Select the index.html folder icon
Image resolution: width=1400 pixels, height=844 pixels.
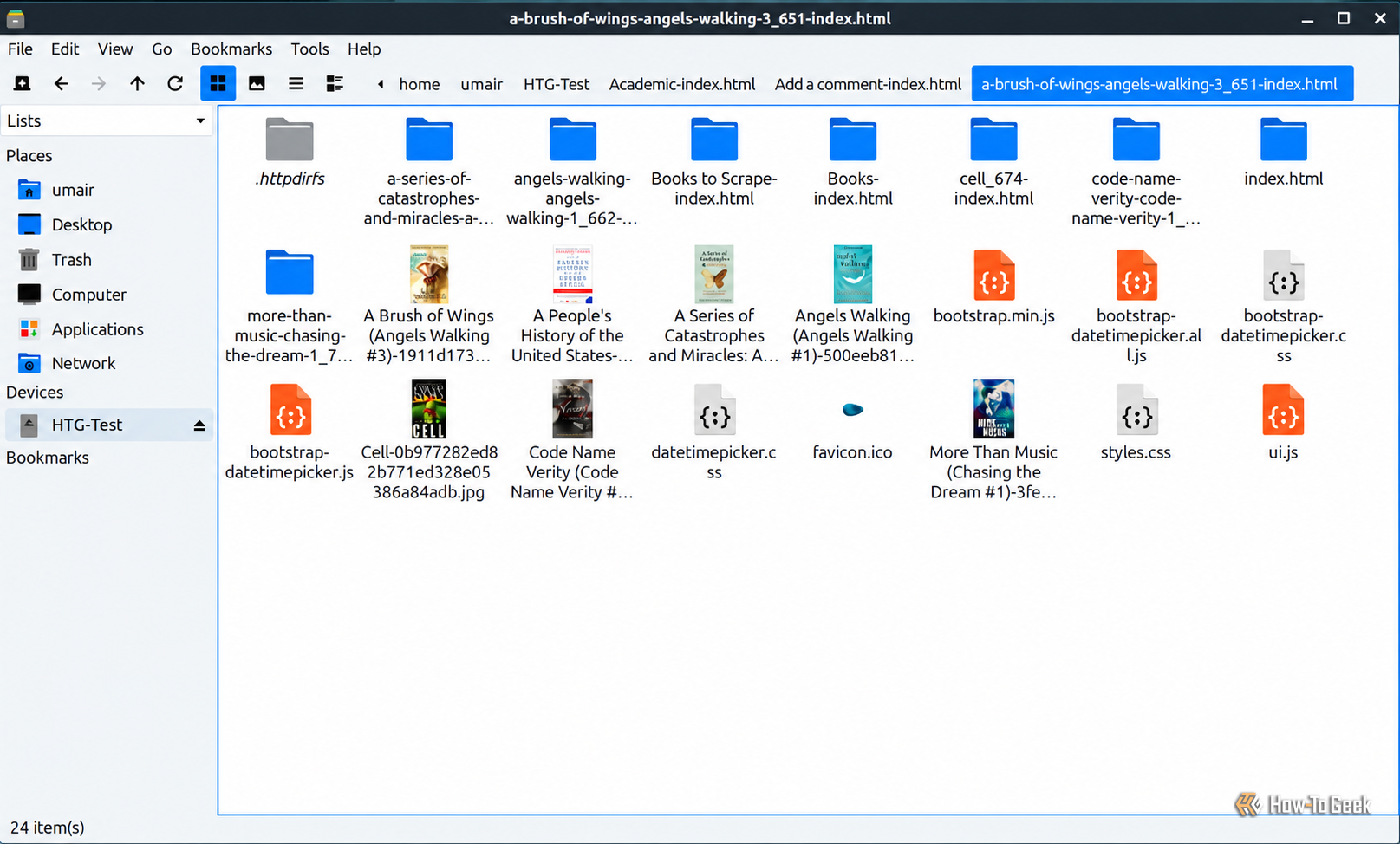tap(1283, 140)
